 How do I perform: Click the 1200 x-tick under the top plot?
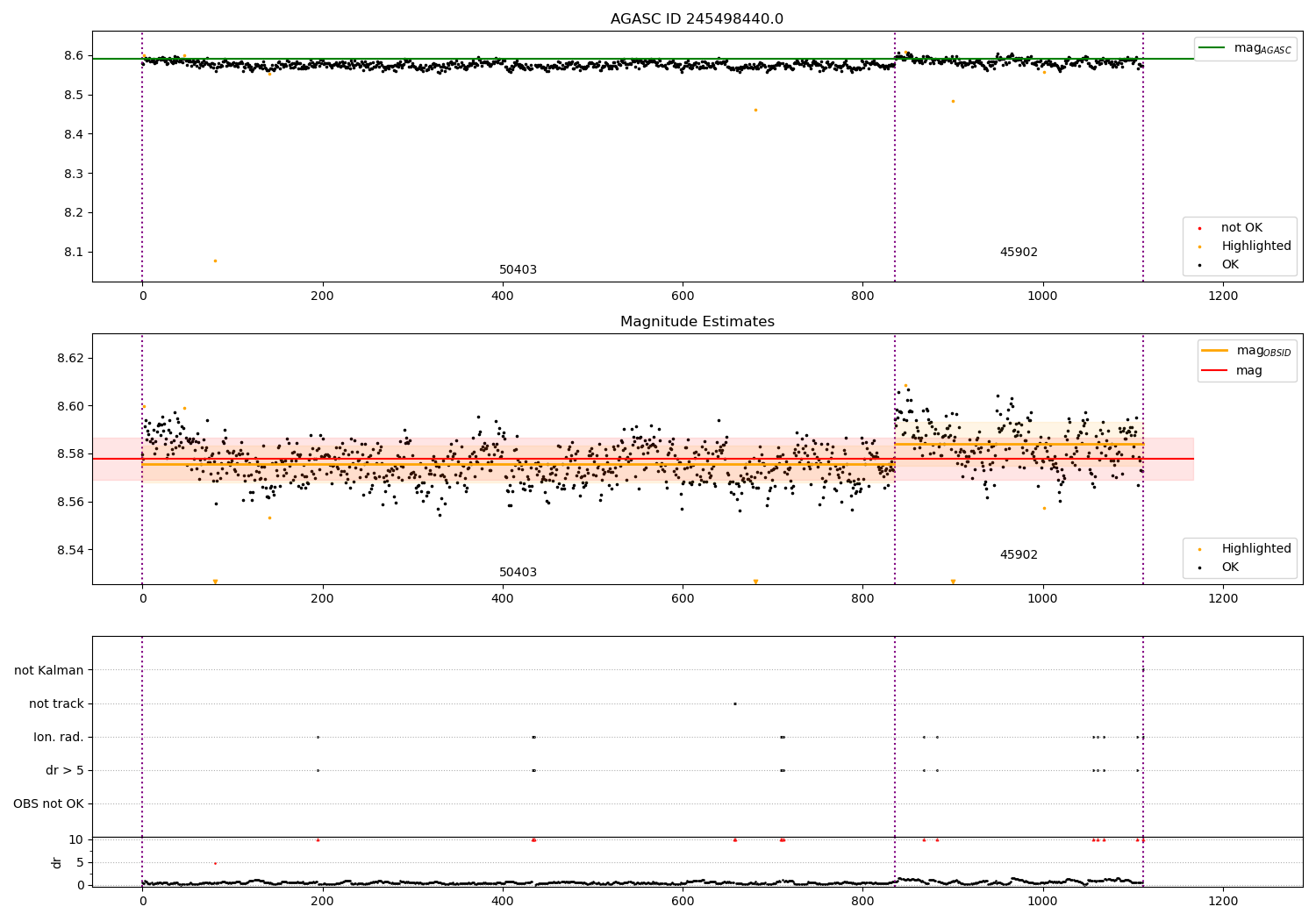(x=1223, y=296)
